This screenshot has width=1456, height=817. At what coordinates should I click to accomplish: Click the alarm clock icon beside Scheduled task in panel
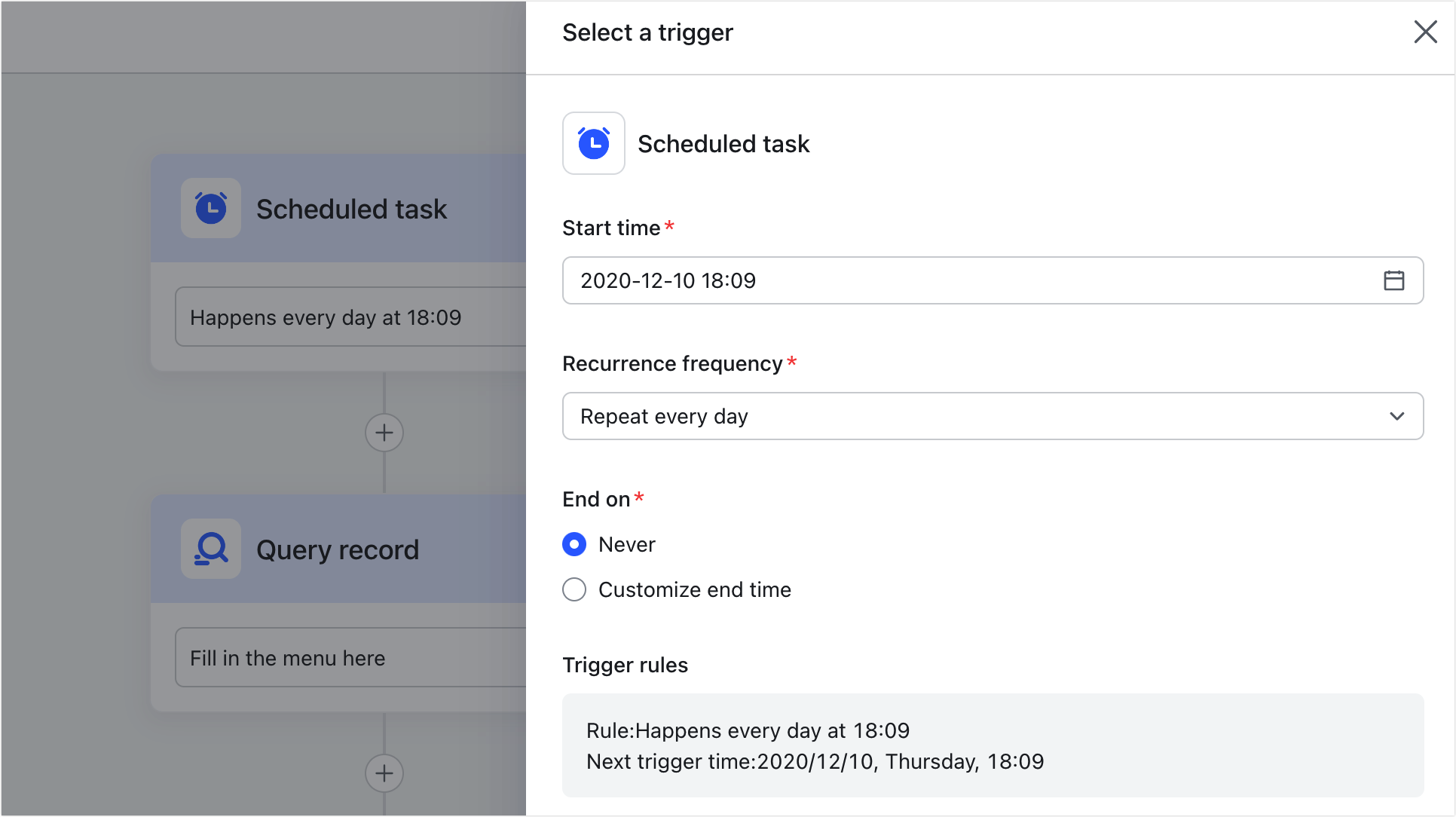594,143
